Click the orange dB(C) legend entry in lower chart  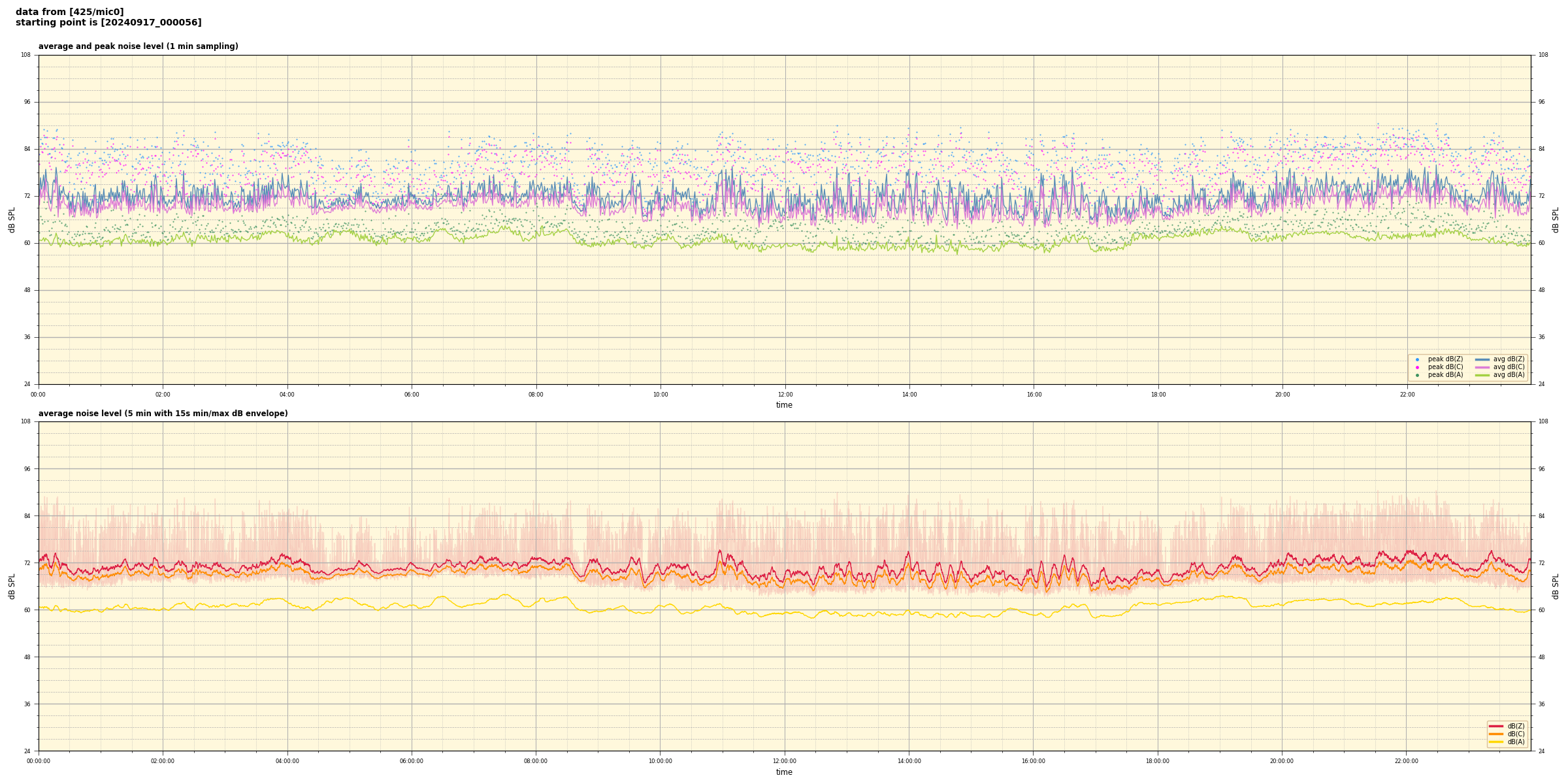click(x=1496, y=734)
